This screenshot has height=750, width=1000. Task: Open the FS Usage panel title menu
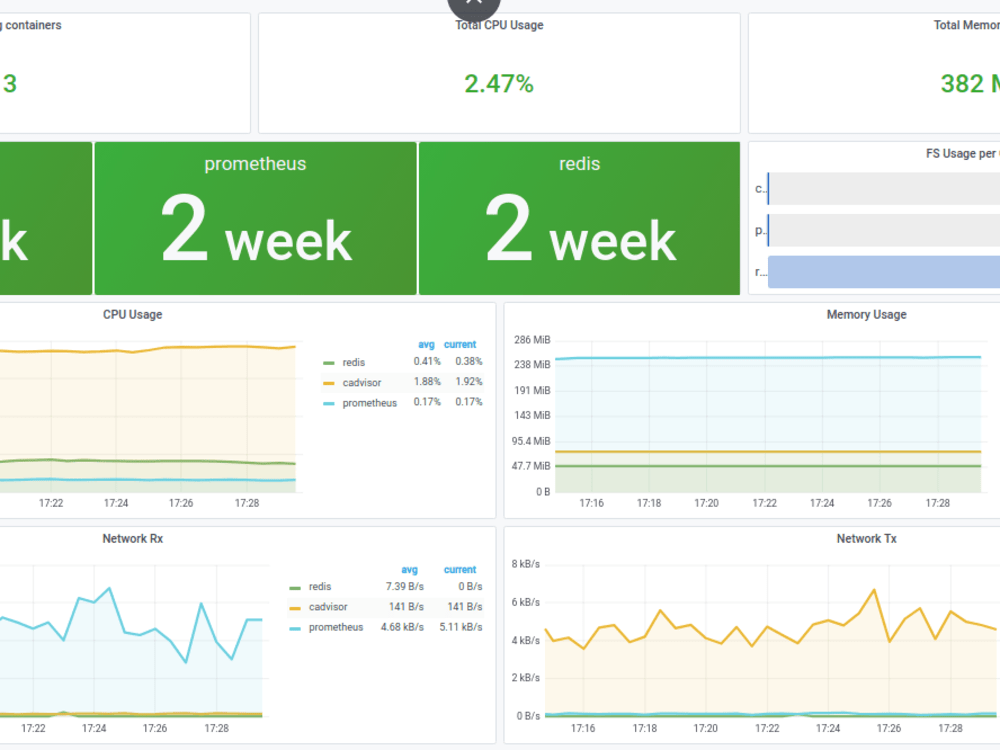(962, 154)
